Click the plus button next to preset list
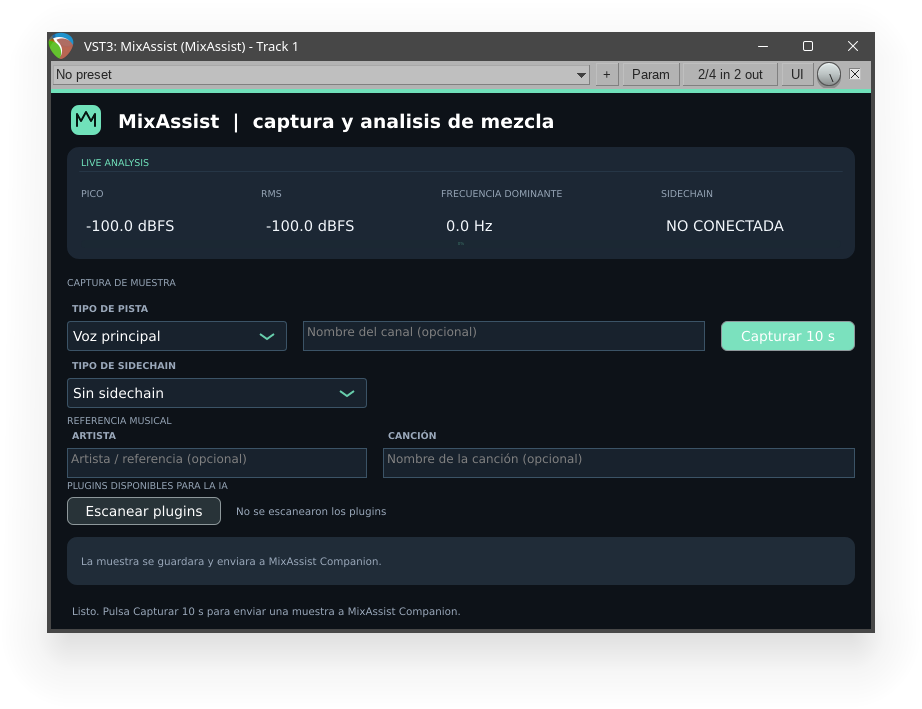 pyautogui.click(x=607, y=75)
